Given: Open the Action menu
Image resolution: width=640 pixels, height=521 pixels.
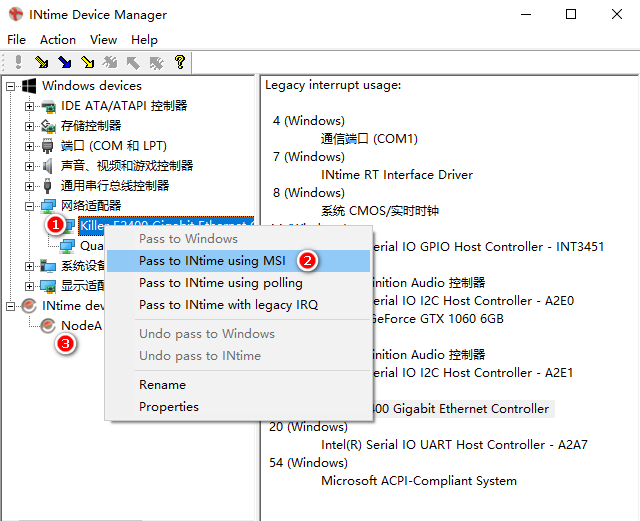Looking at the screenshot, I should [x=58, y=40].
